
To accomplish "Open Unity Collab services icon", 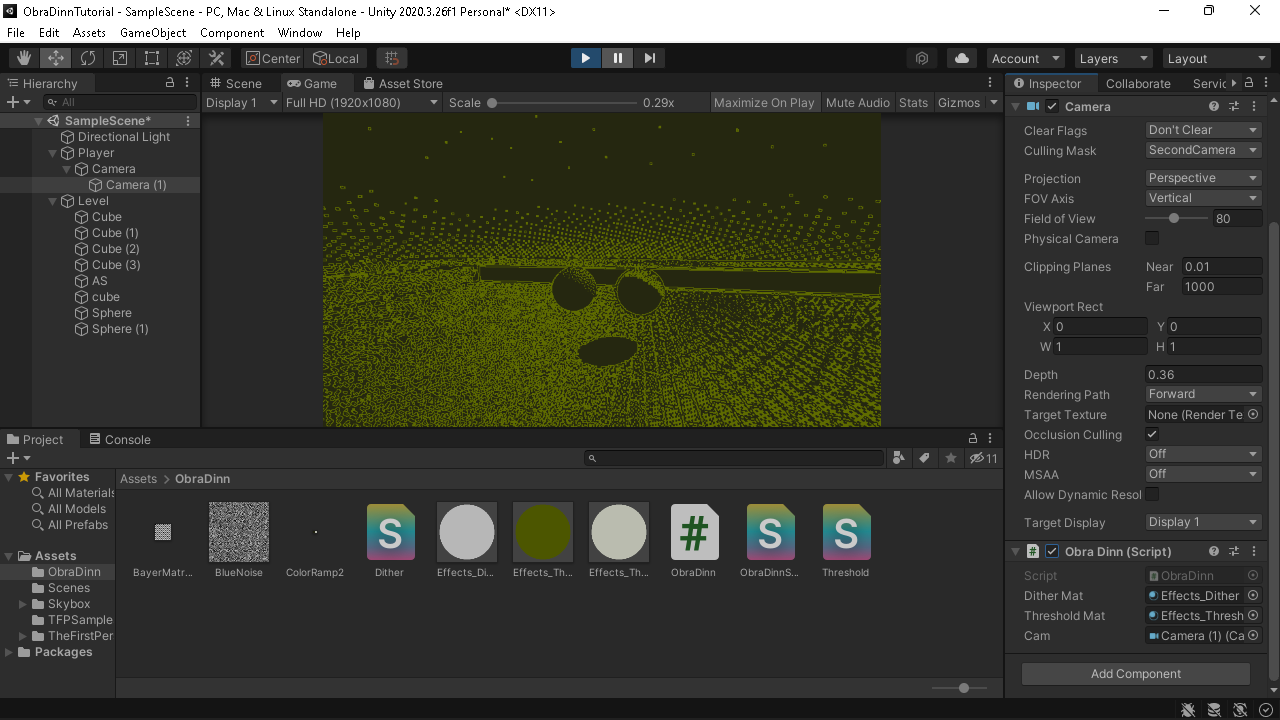I will [x=922, y=58].
